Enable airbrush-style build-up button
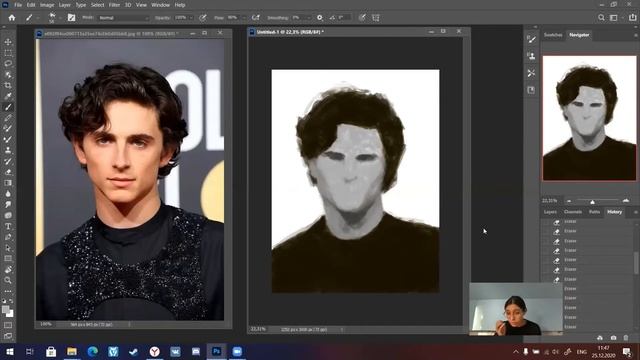 tap(256, 18)
